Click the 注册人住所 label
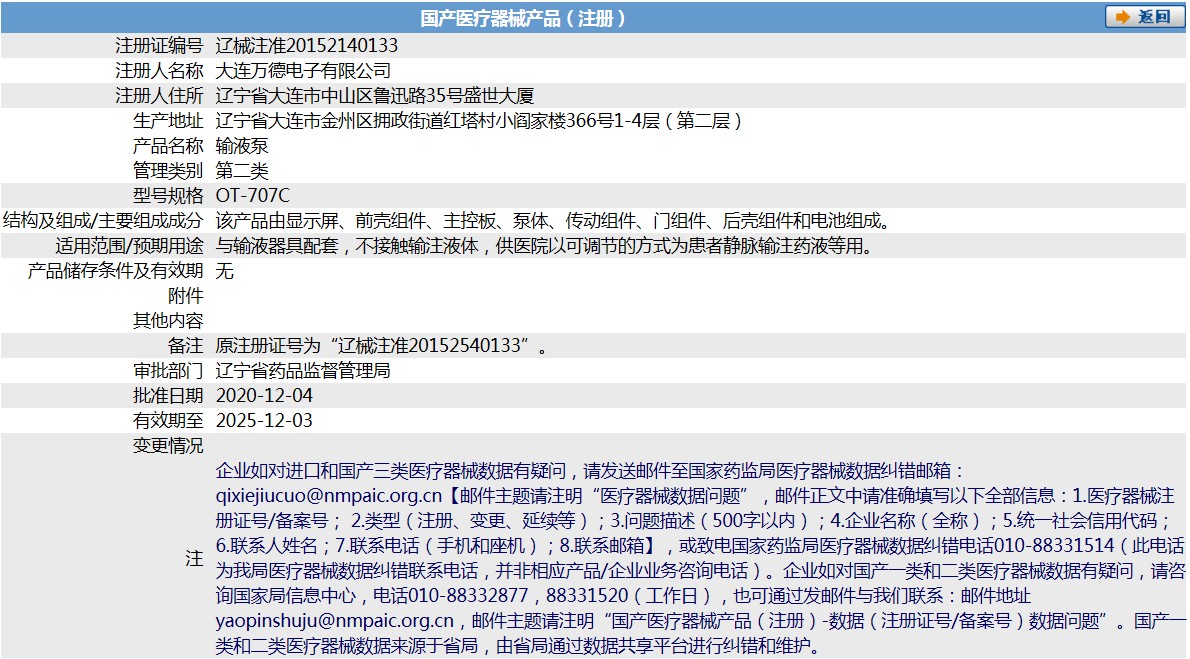 (159, 96)
